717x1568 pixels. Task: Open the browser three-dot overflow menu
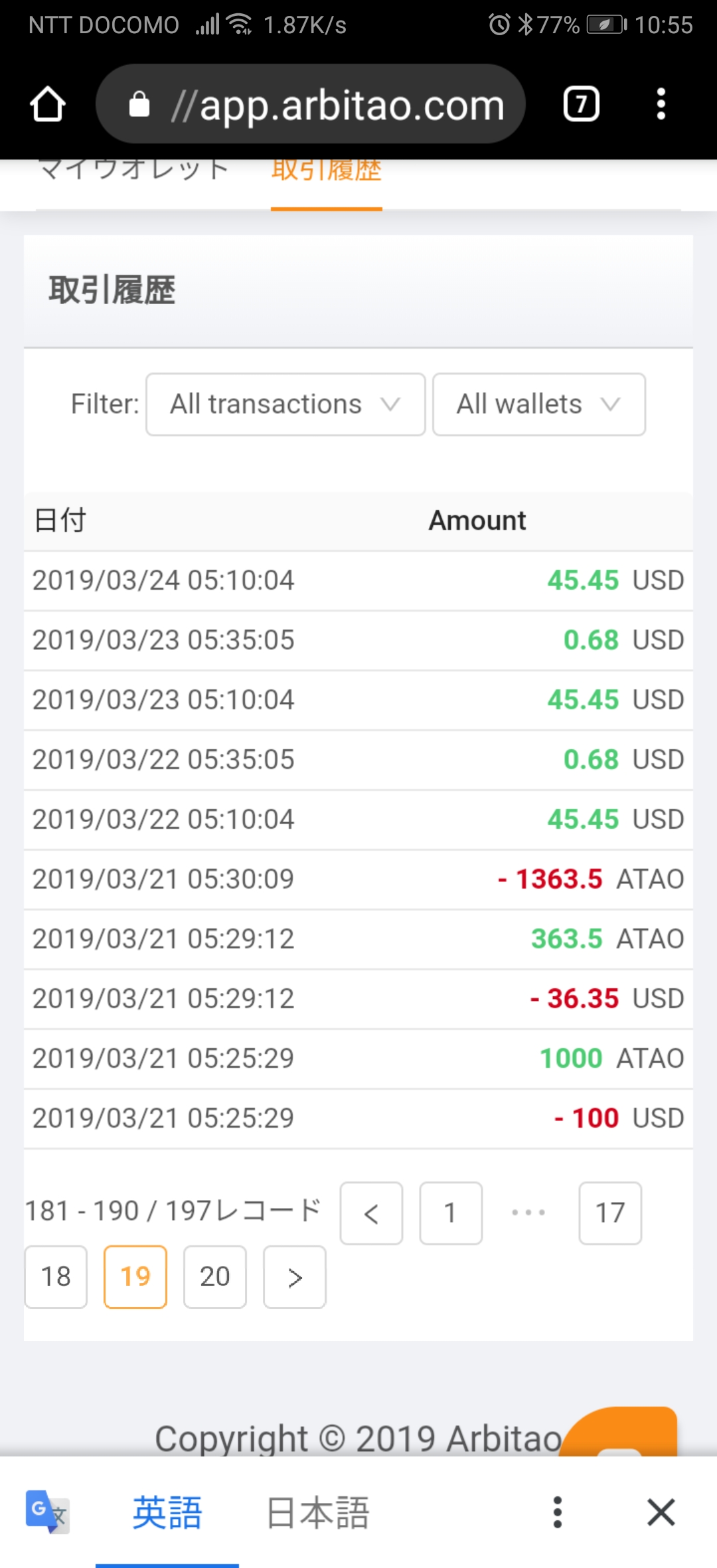661,104
